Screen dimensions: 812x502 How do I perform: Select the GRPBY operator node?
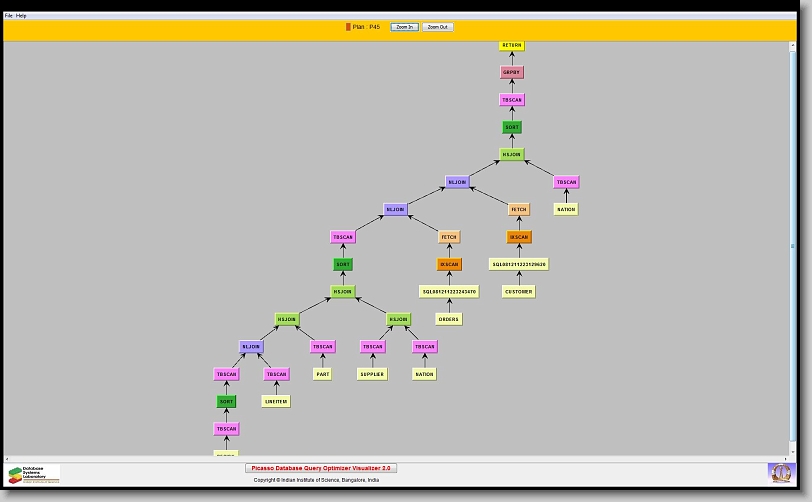click(511, 73)
